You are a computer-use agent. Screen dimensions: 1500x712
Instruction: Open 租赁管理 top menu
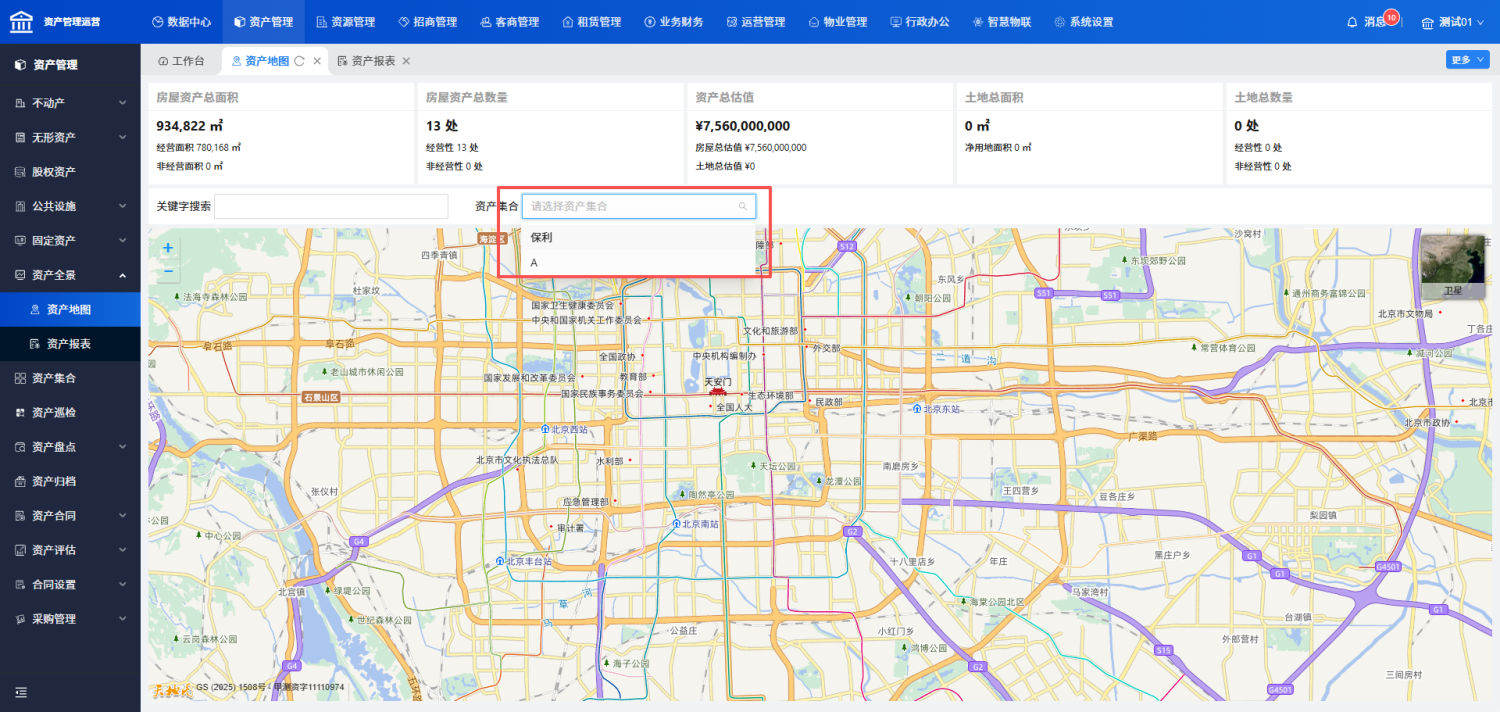591,22
